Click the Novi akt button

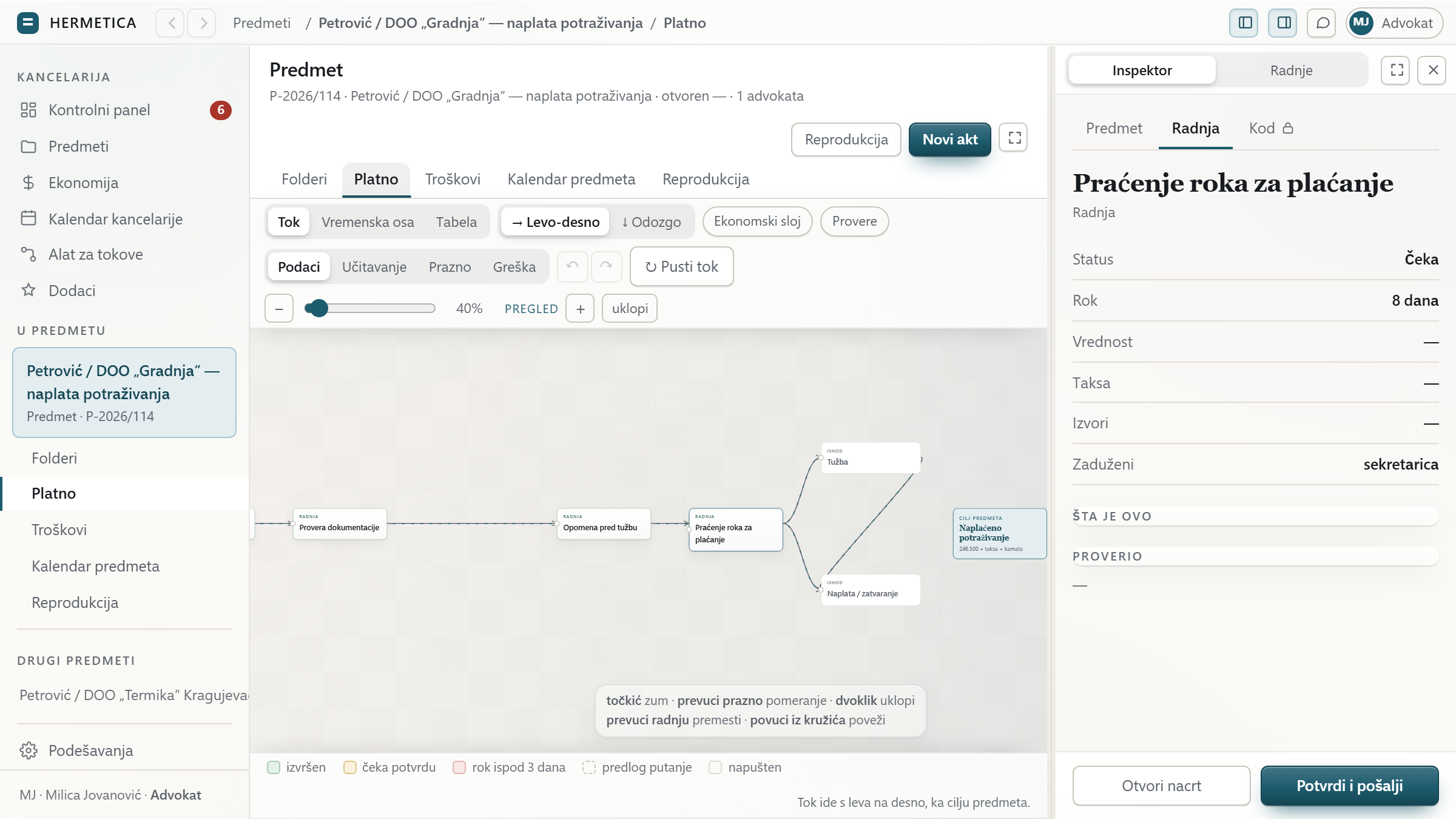tap(949, 140)
